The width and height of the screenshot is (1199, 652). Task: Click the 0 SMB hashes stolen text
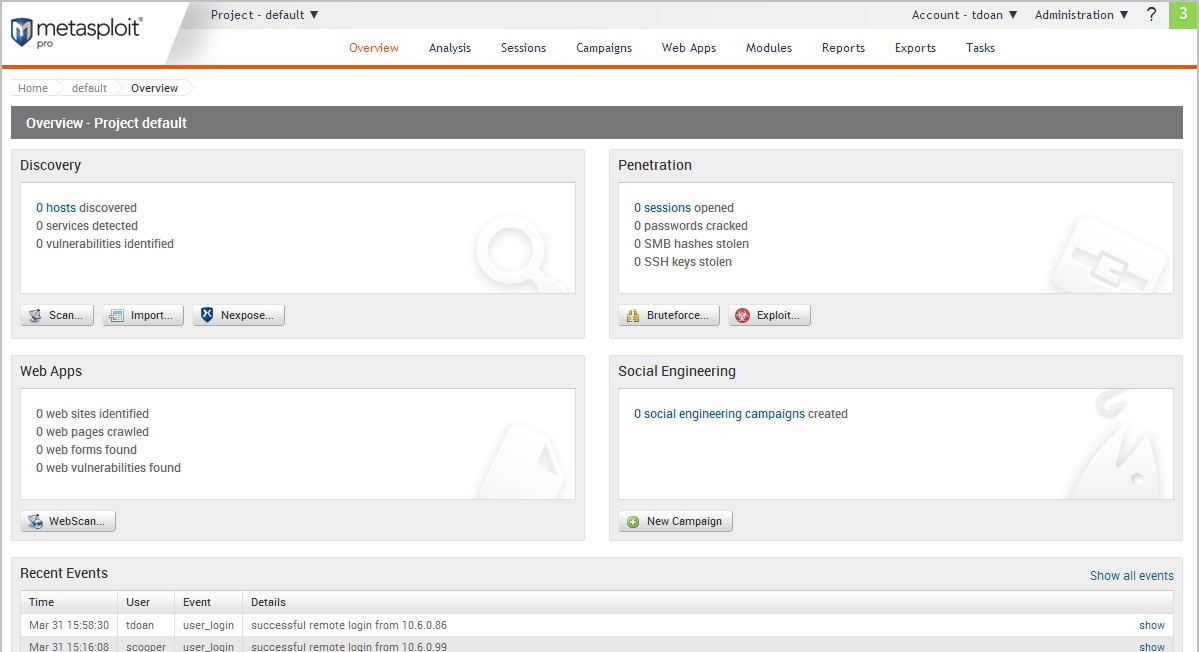(691, 244)
